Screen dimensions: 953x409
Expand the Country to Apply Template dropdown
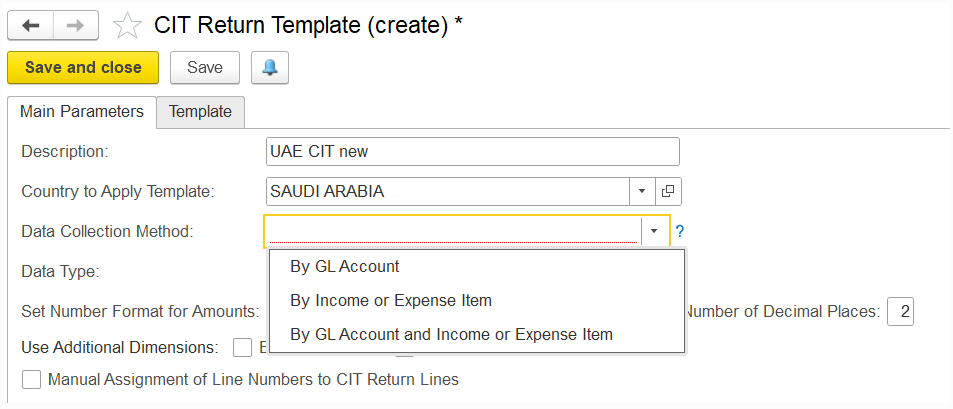(642, 191)
